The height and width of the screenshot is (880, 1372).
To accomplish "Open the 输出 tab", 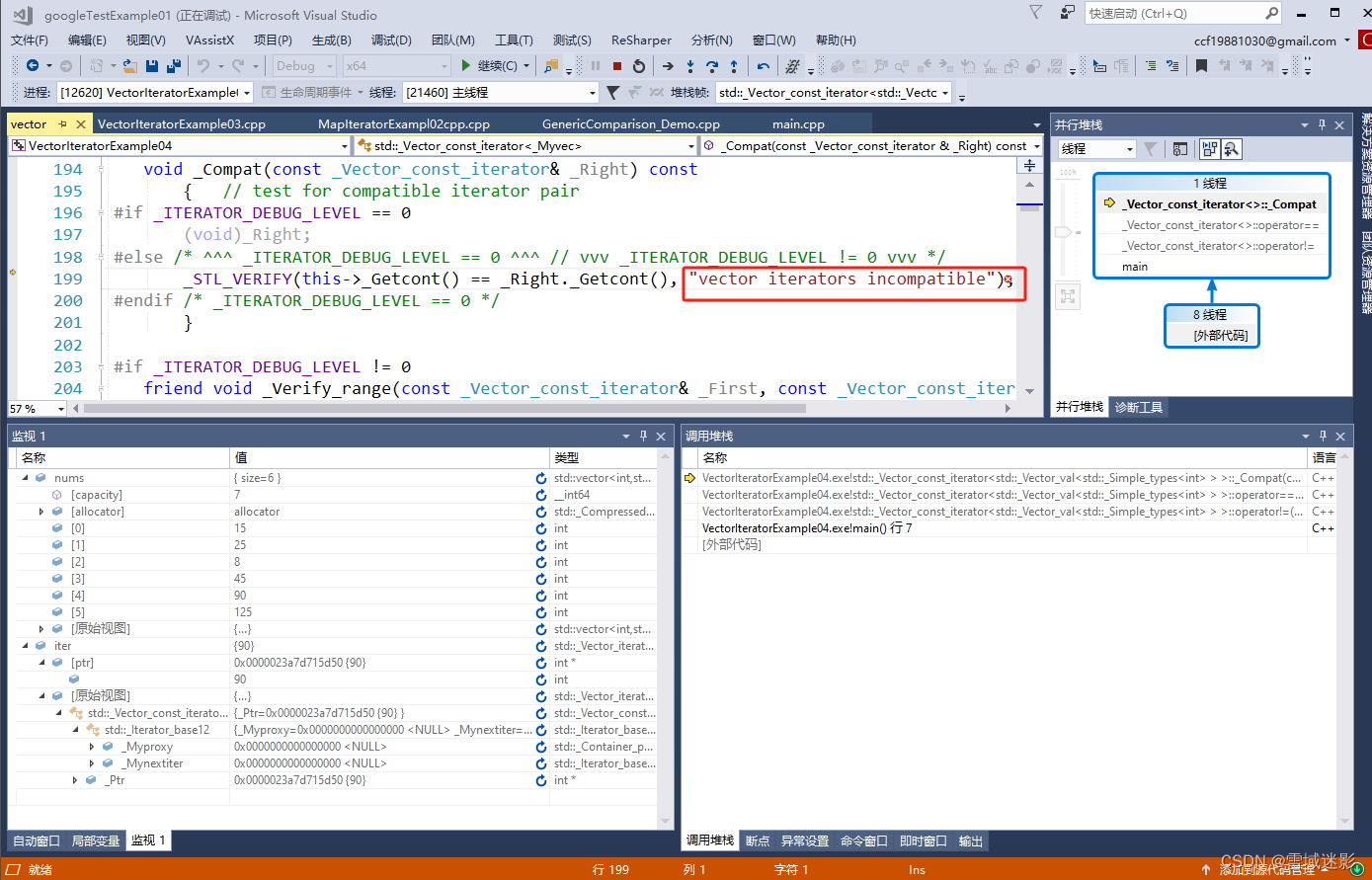I will click(x=971, y=841).
